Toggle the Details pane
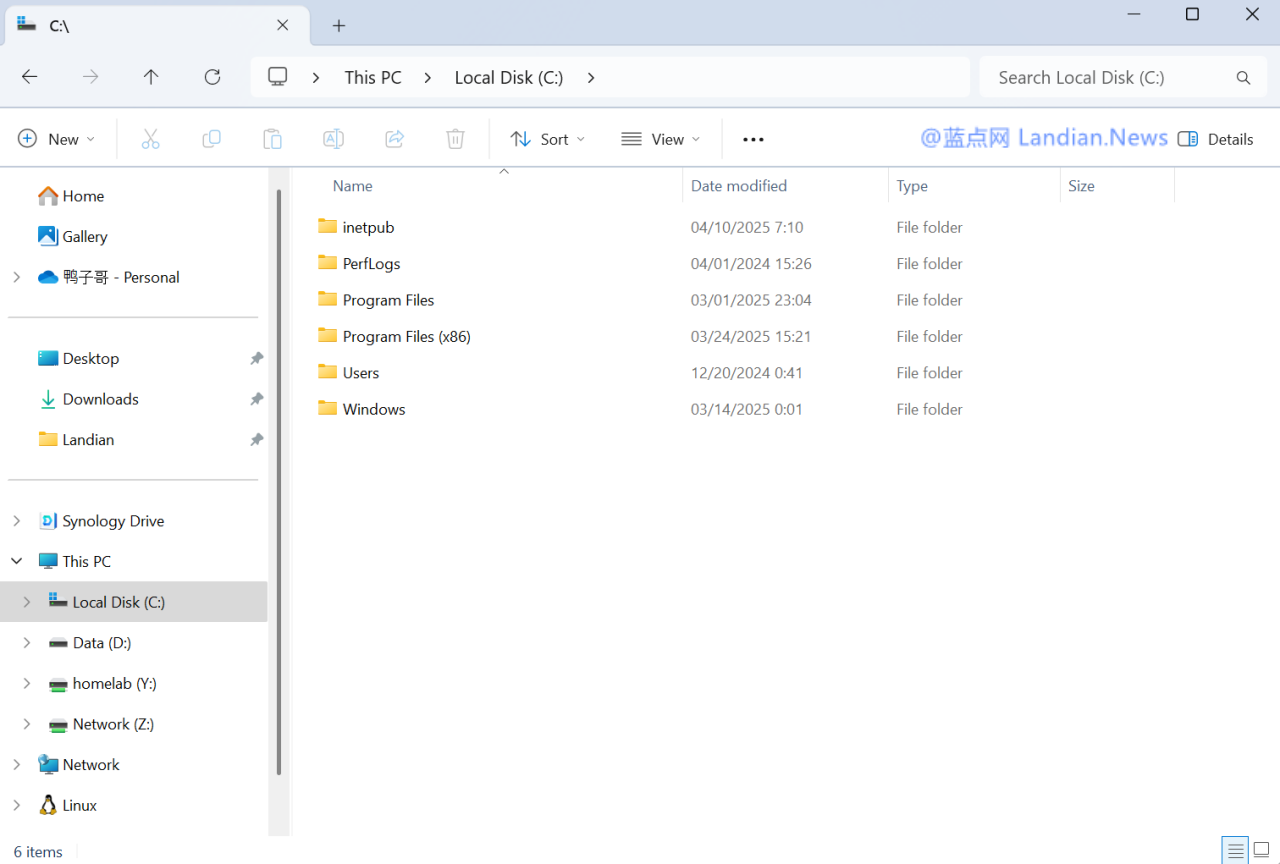1280x864 pixels. [1215, 139]
